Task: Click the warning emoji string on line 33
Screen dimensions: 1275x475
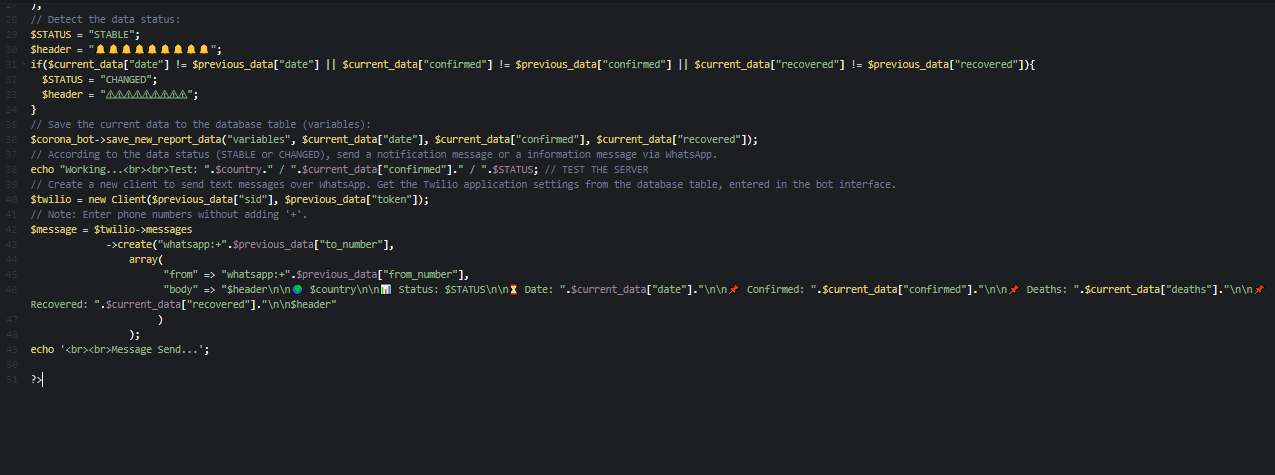Action: coord(147,94)
